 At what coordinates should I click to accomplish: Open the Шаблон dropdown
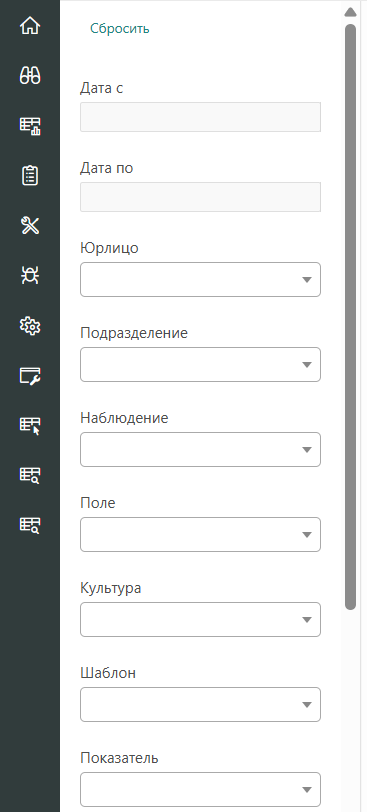200,704
